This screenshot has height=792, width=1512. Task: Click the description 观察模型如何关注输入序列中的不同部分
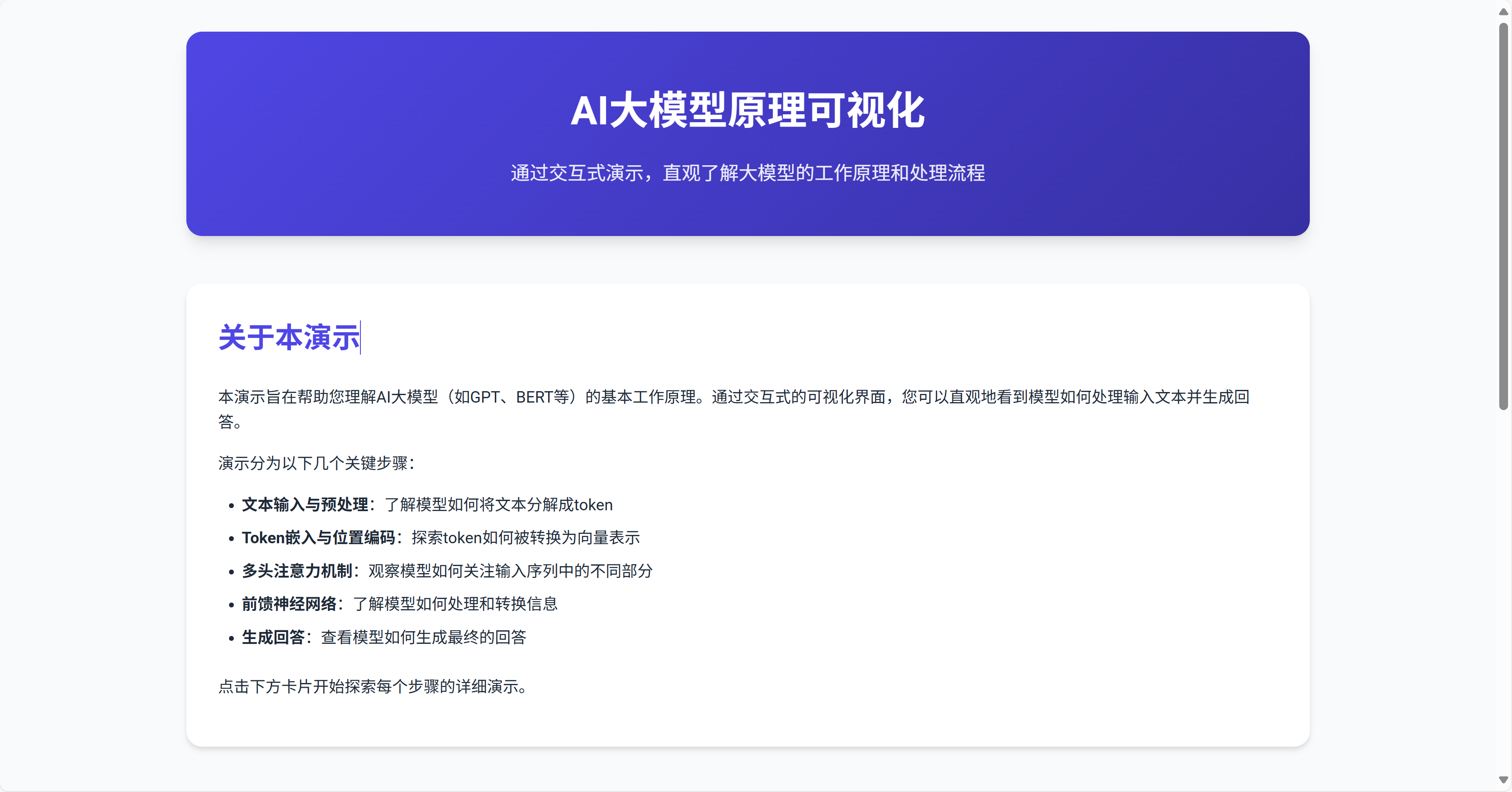point(510,571)
